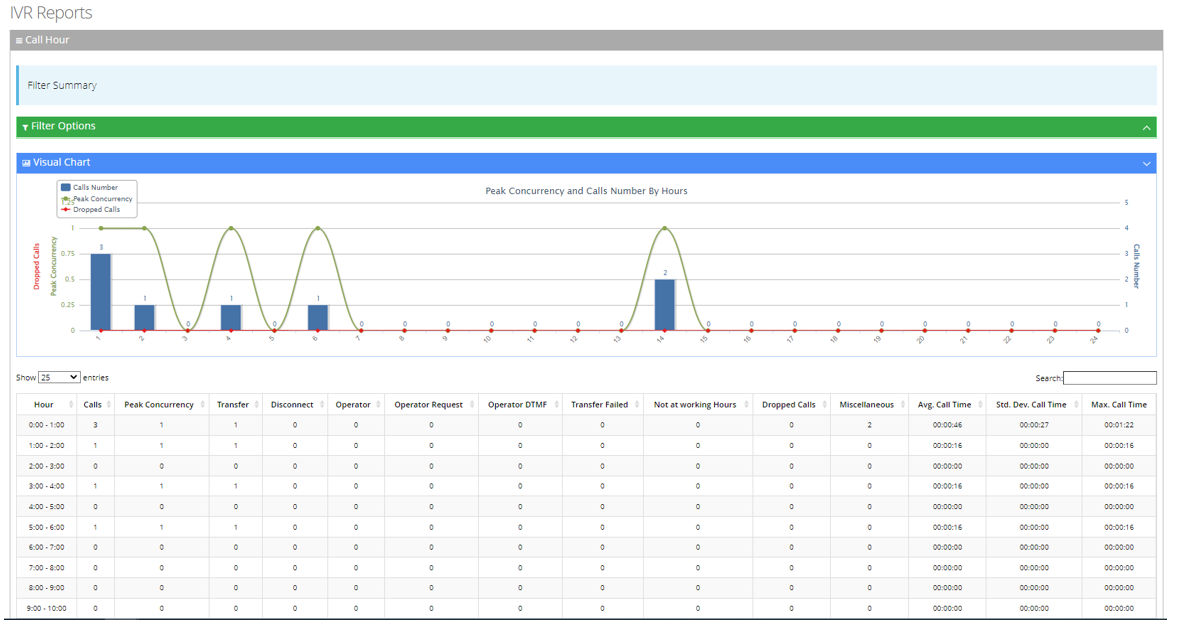Click the sort icon on Transfer column

coord(257,405)
